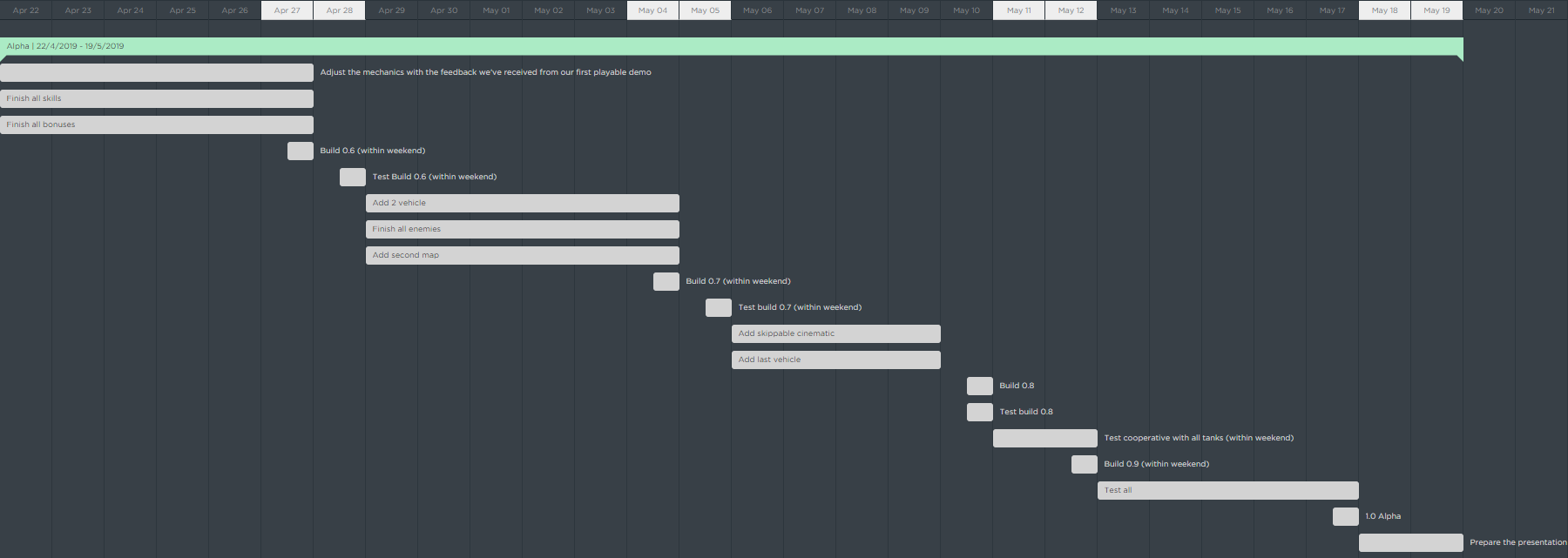1568x558 pixels.
Task: Select the Build 0.6 task block
Action: point(301,151)
